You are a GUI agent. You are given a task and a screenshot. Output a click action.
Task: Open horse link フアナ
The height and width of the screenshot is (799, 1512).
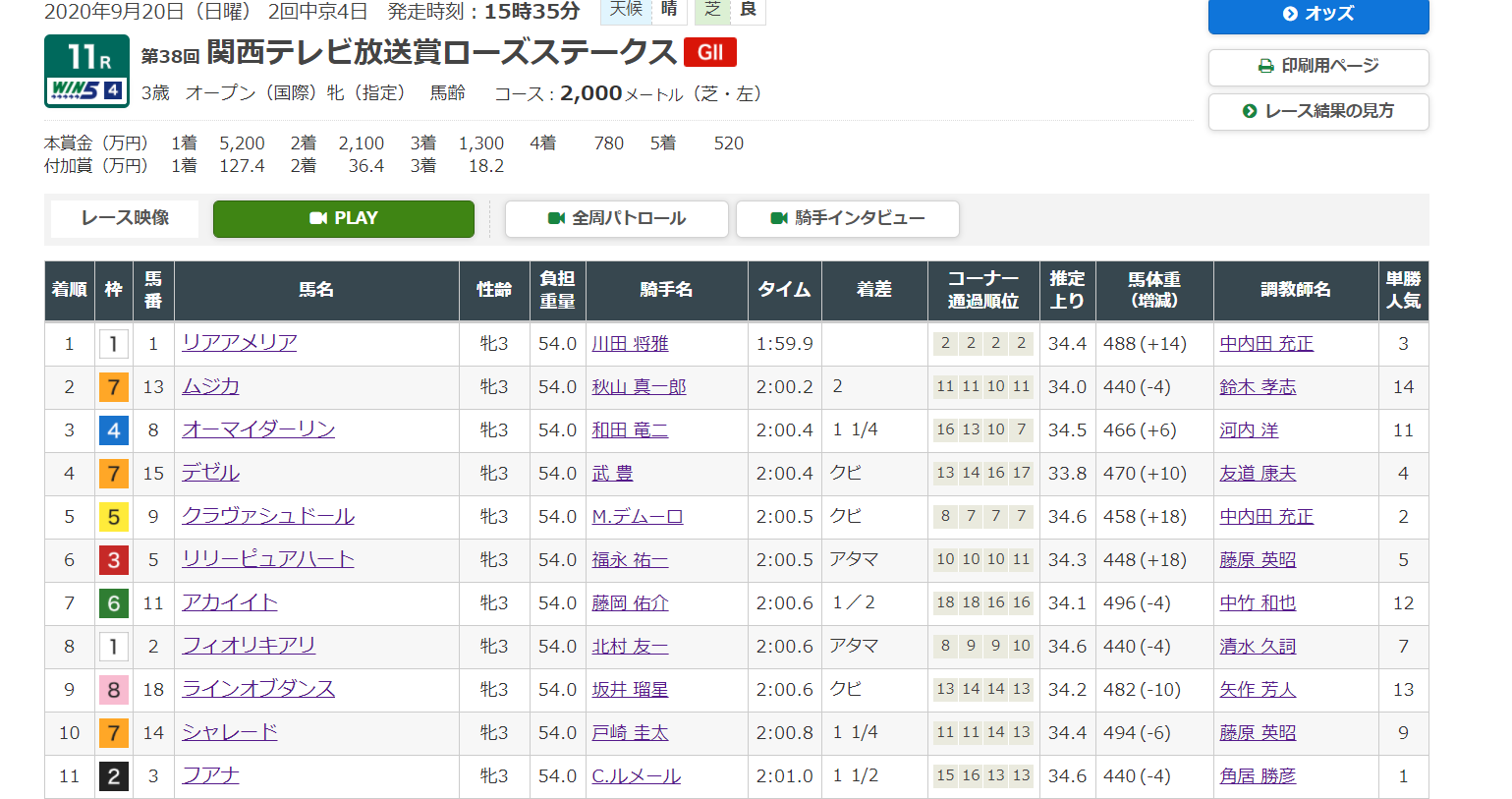coord(210,775)
